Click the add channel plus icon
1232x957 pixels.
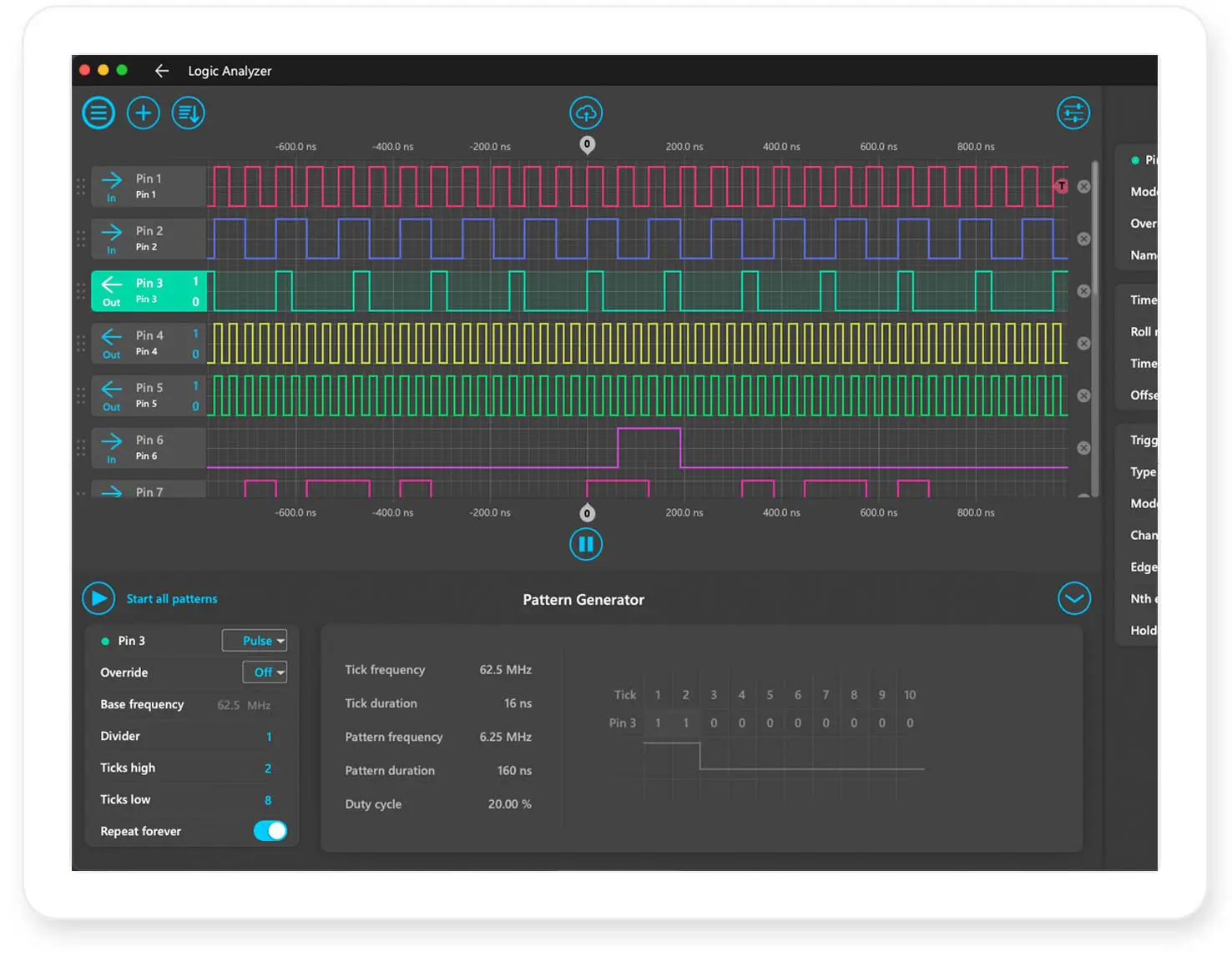tap(144, 113)
